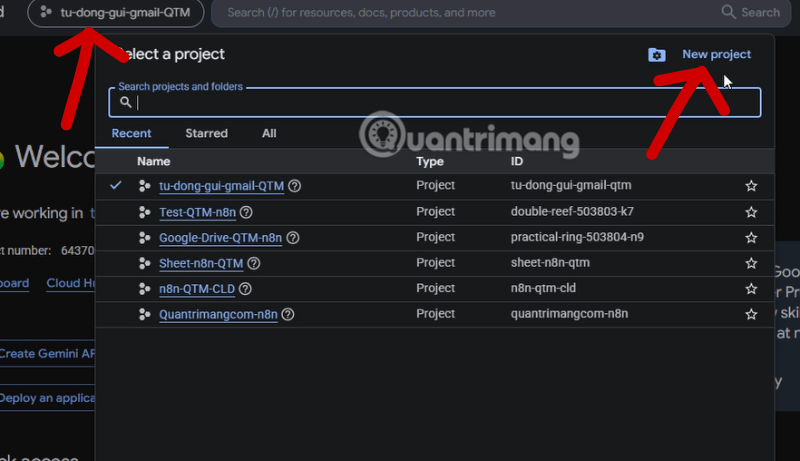The height and width of the screenshot is (461, 800).
Task: Focus the Search projects and folders field
Action: tap(435, 103)
